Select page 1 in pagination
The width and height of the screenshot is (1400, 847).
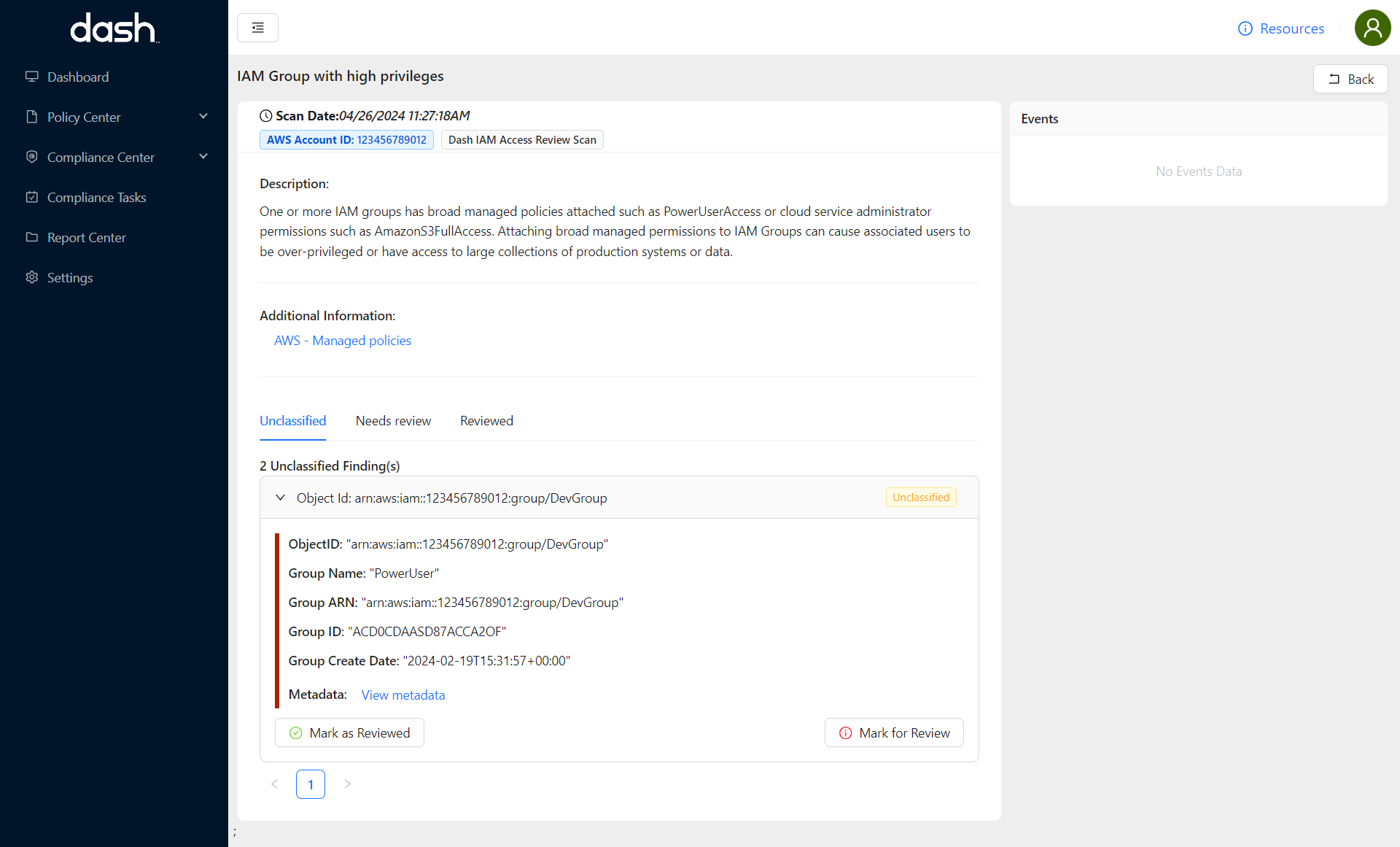[x=311, y=784]
